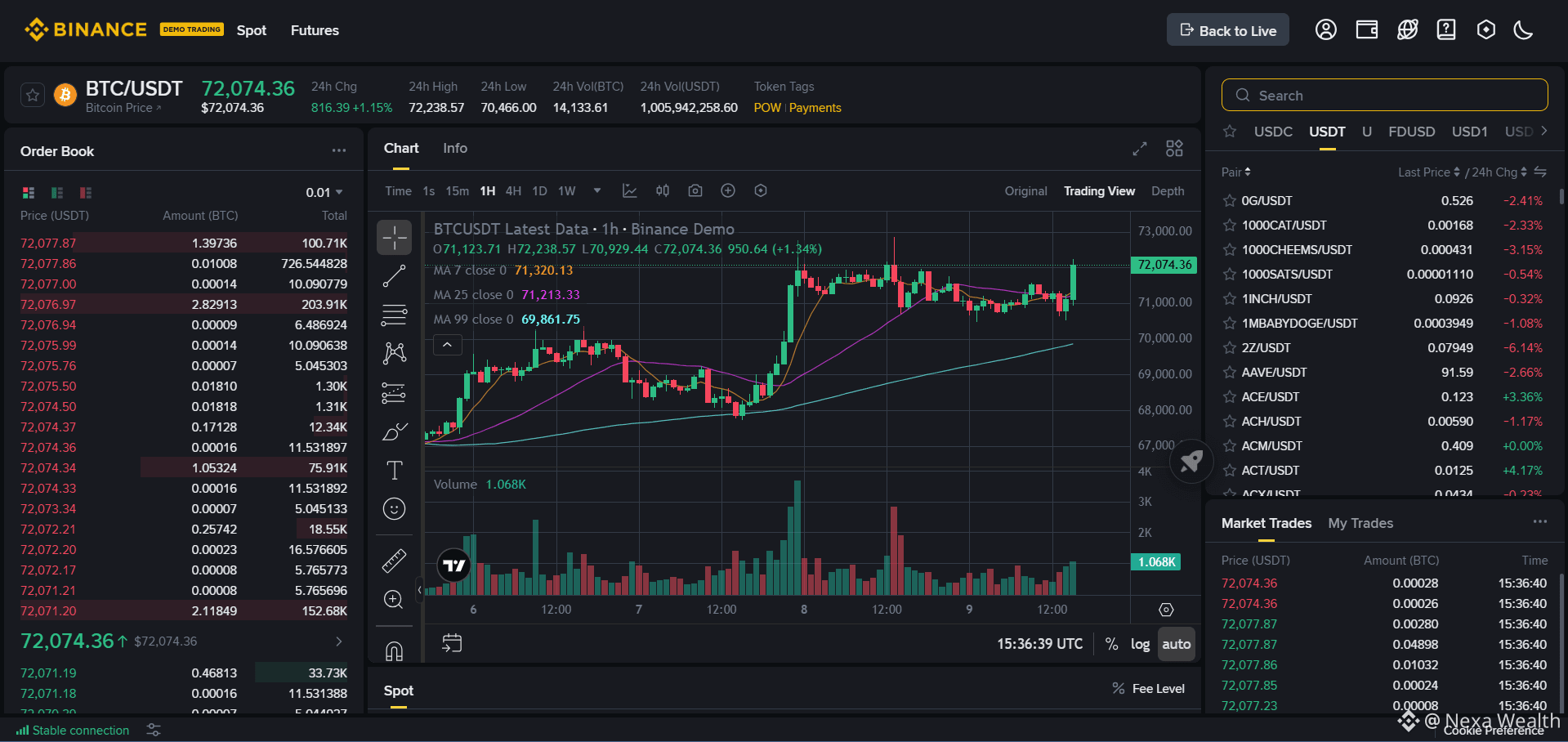This screenshot has width=1568, height=742.
Task: Open the emoji icons tool
Action: (x=394, y=509)
